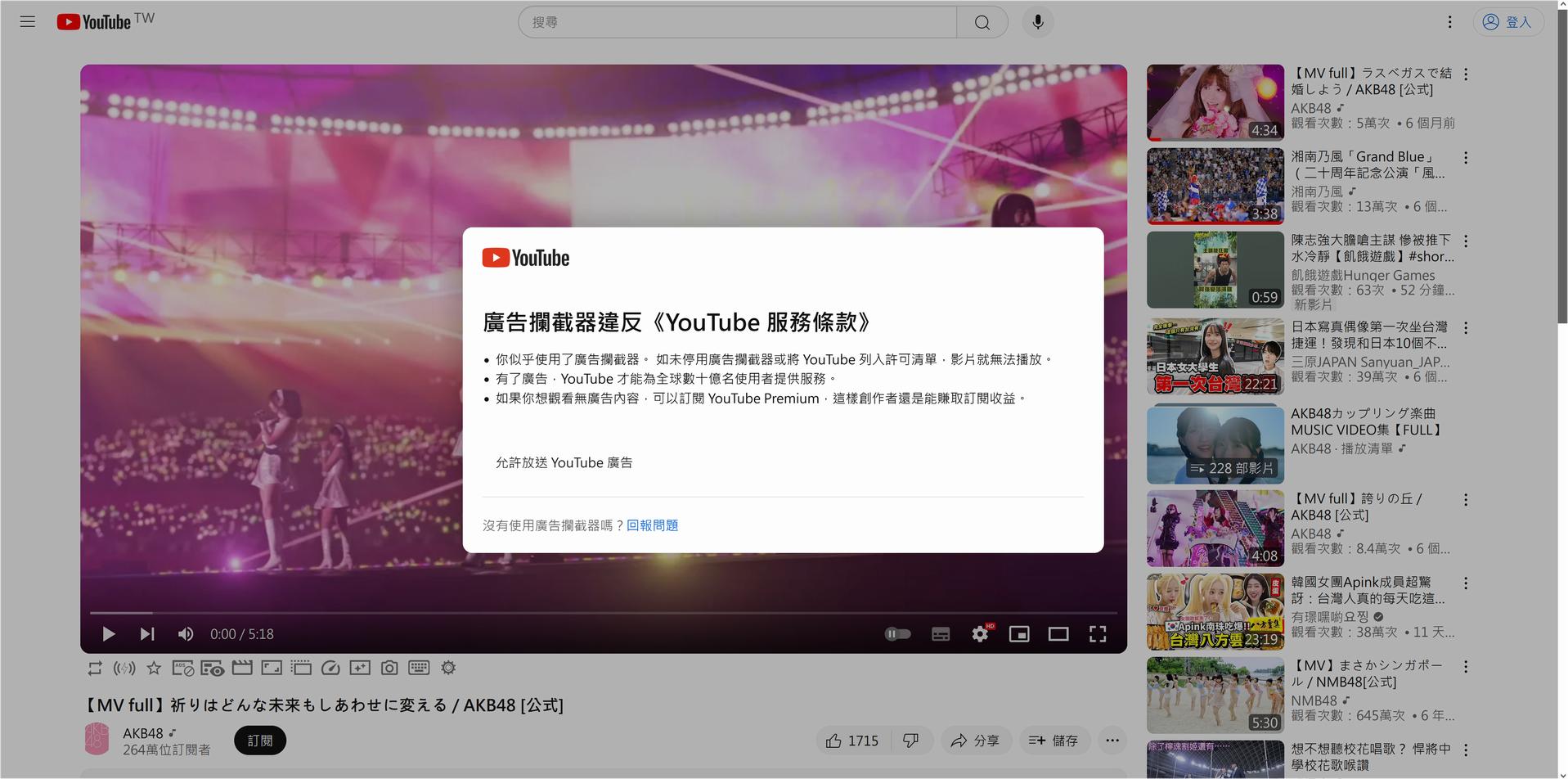Click the resize player corners icon
Screen dimensions: 1568x779
(x=272, y=669)
